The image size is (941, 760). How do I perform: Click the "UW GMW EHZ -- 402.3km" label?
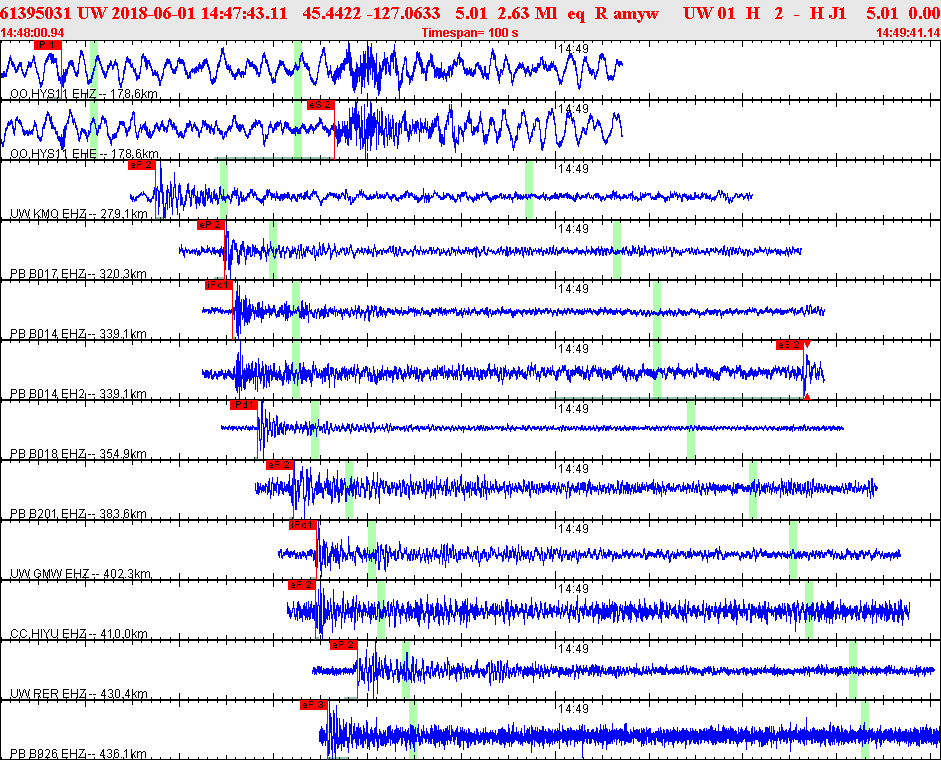tap(80, 575)
